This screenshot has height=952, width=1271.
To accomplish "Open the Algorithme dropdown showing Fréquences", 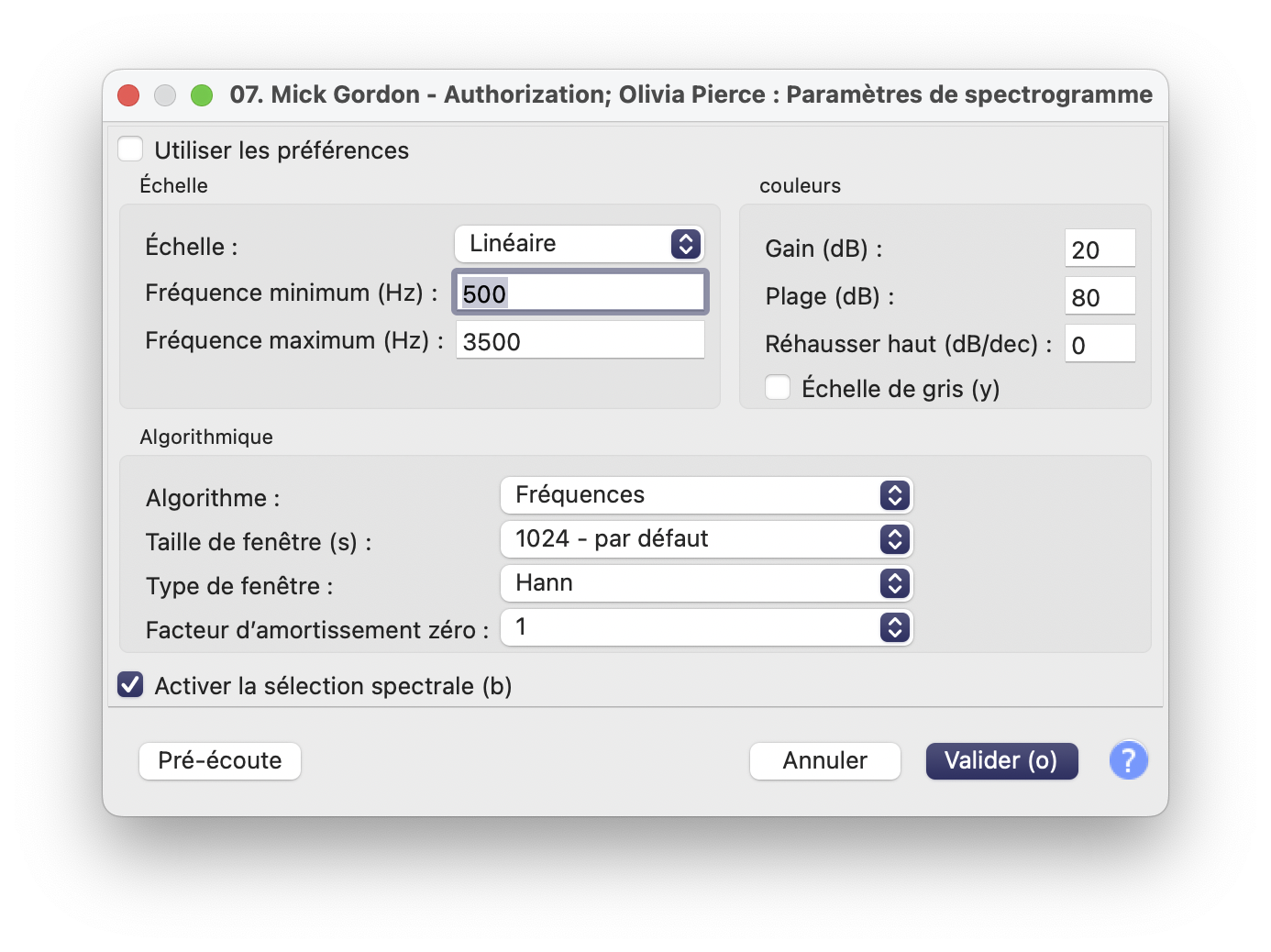I will tap(706, 495).
